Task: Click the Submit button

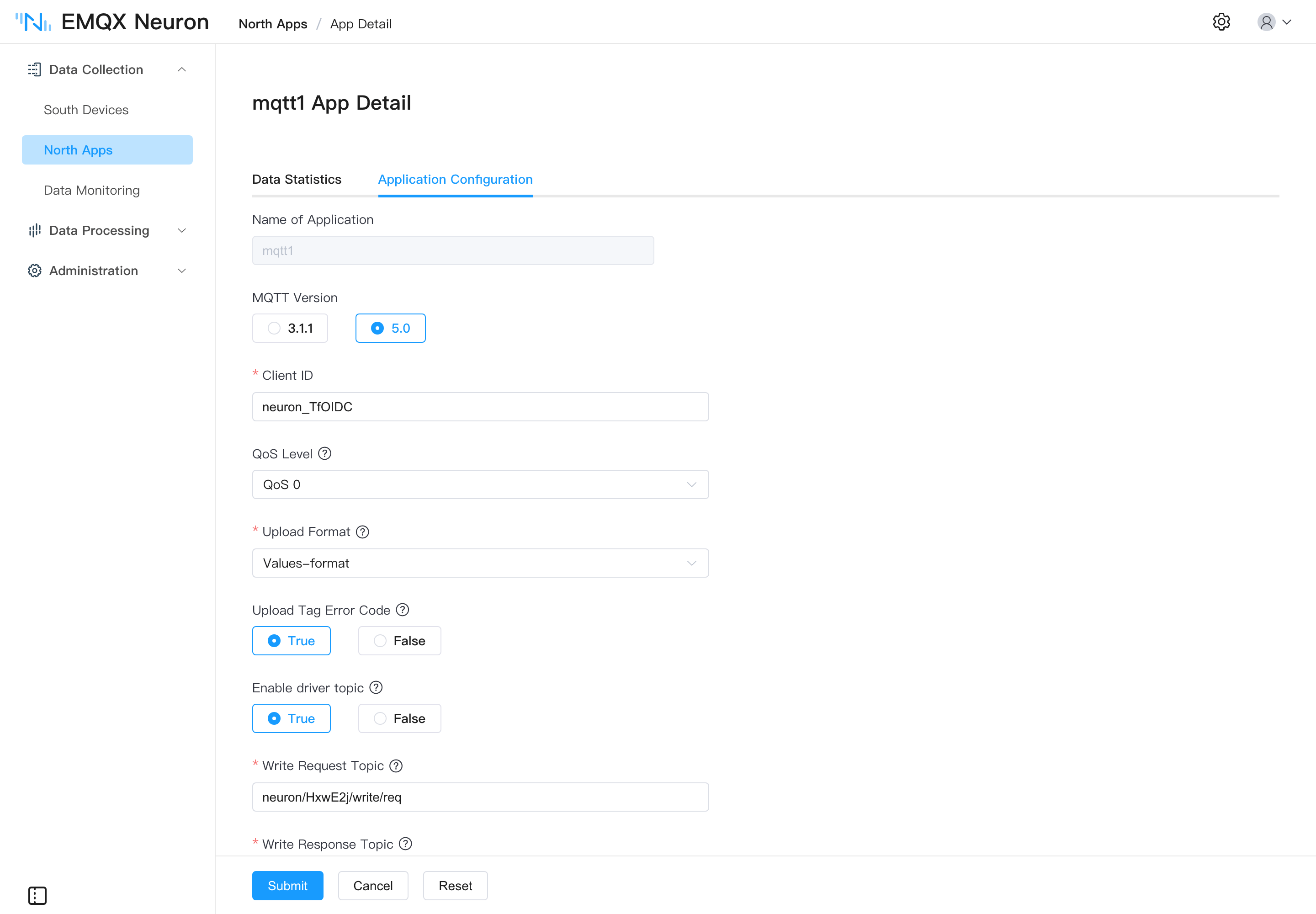Action: tap(287, 885)
